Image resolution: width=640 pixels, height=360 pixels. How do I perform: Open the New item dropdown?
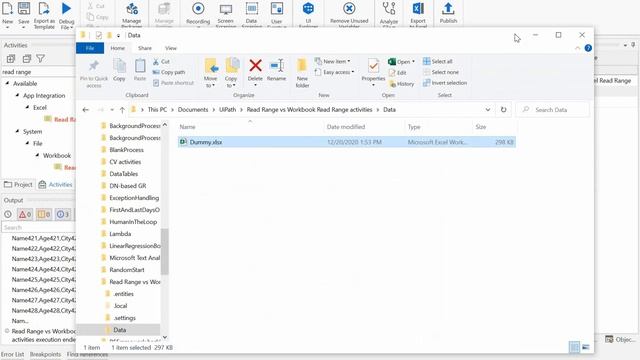[333, 62]
